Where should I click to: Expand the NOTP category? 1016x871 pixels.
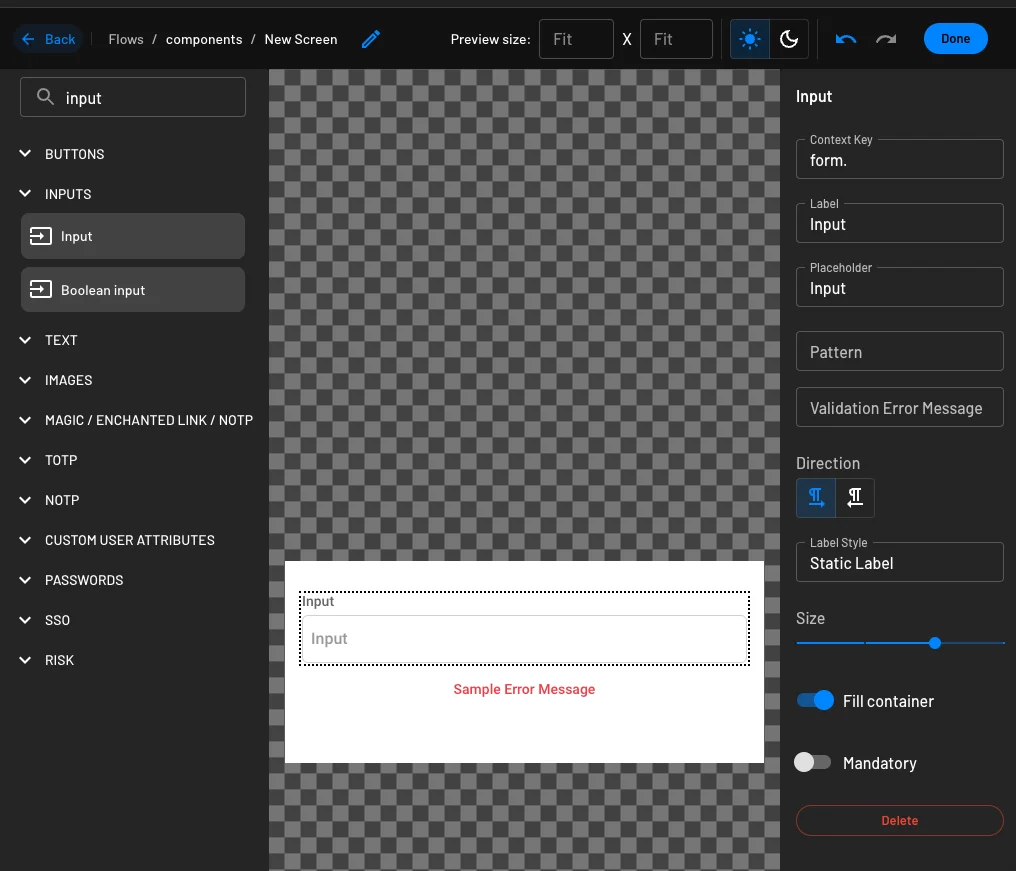point(25,500)
